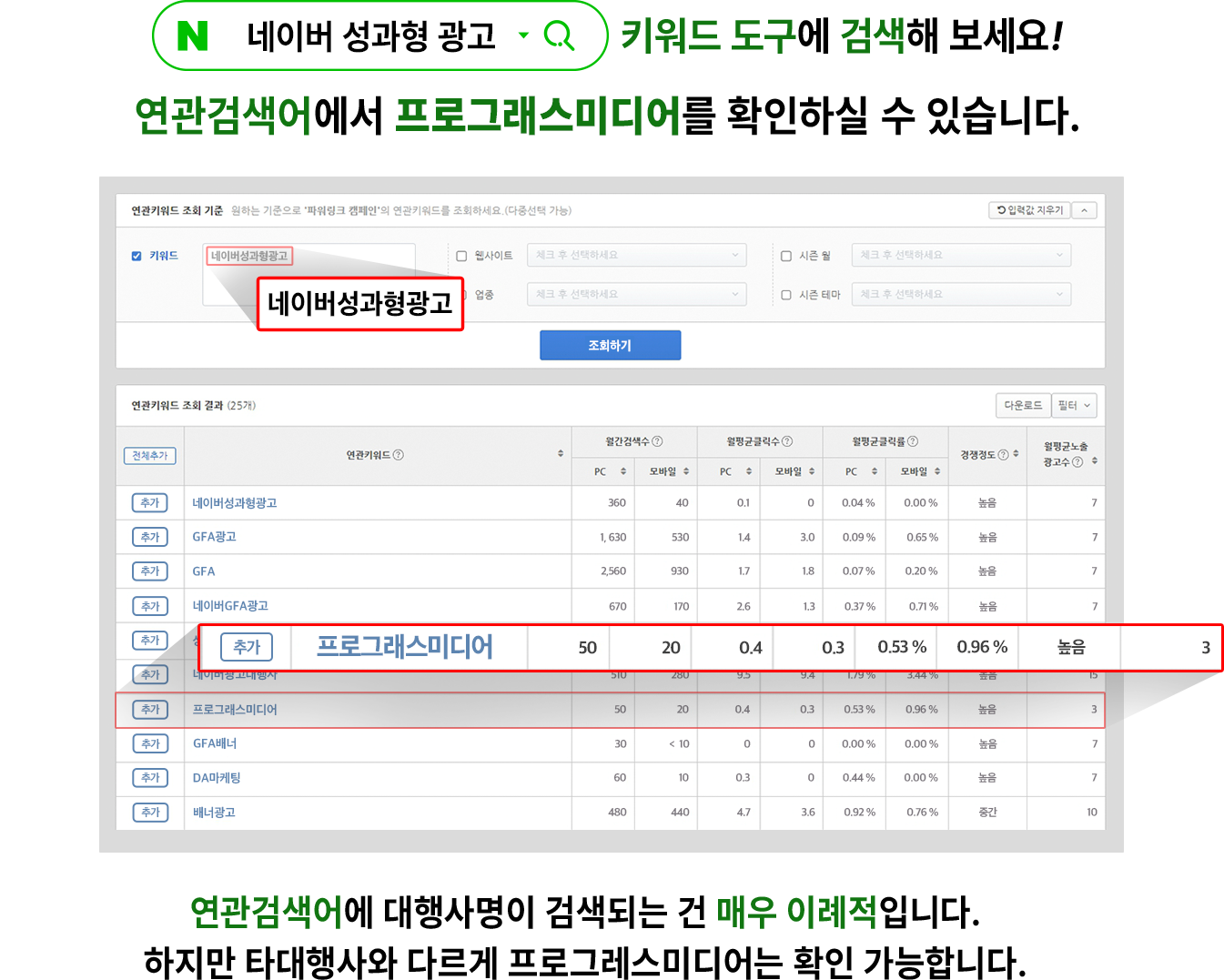Image resolution: width=1224 pixels, height=980 pixels.
Task: Open help icon next to 월간검색수 header
Action: [657, 441]
